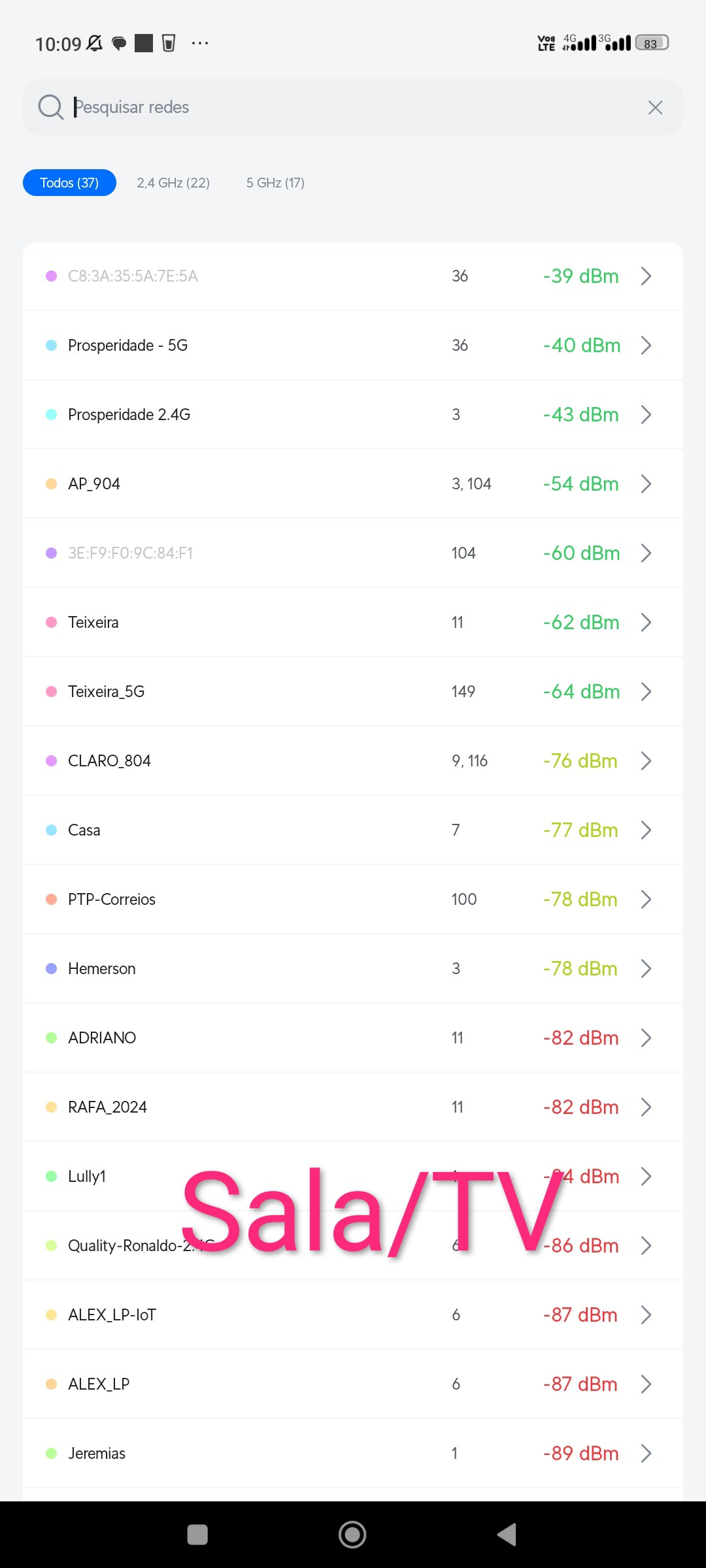Screen dimensions: 706x1568
Task: Expand details chevron for Prosperidade - 5G
Action: (646, 345)
